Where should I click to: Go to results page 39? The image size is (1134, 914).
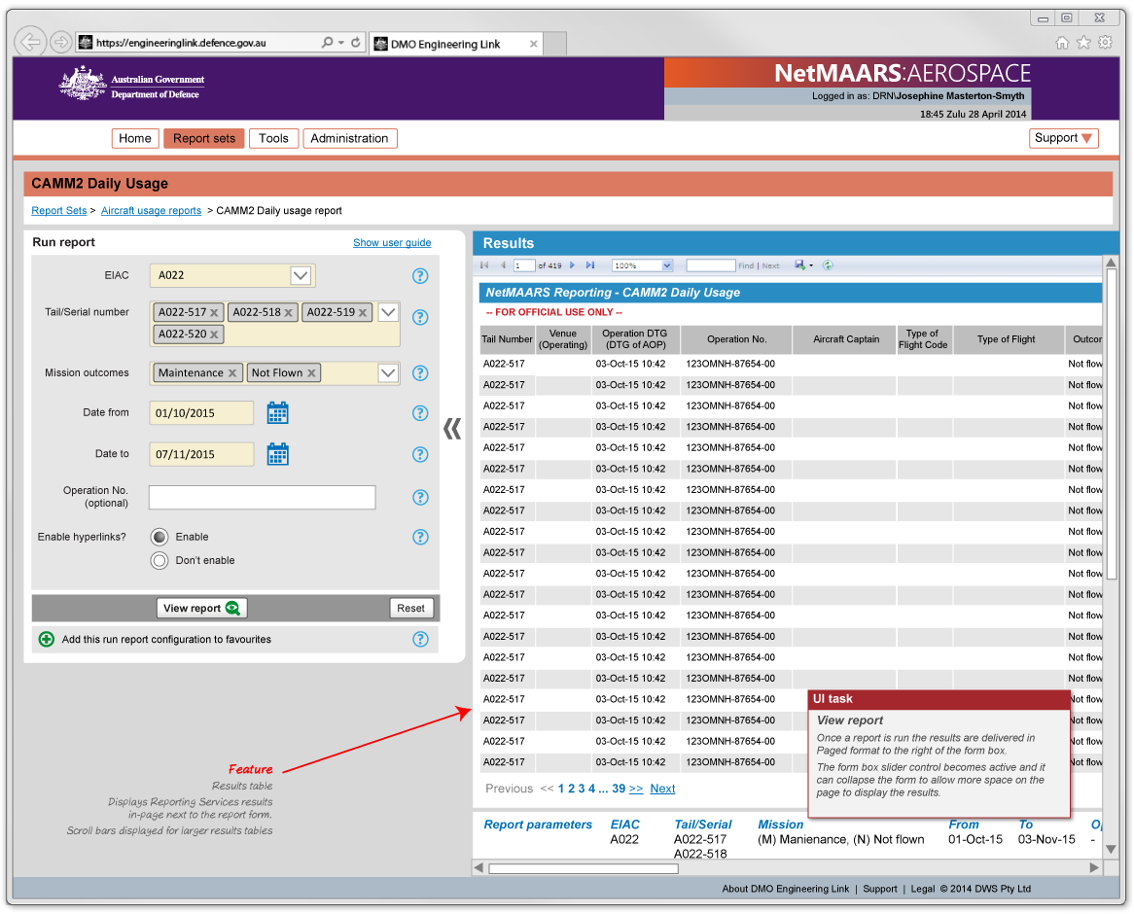(618, 788)
